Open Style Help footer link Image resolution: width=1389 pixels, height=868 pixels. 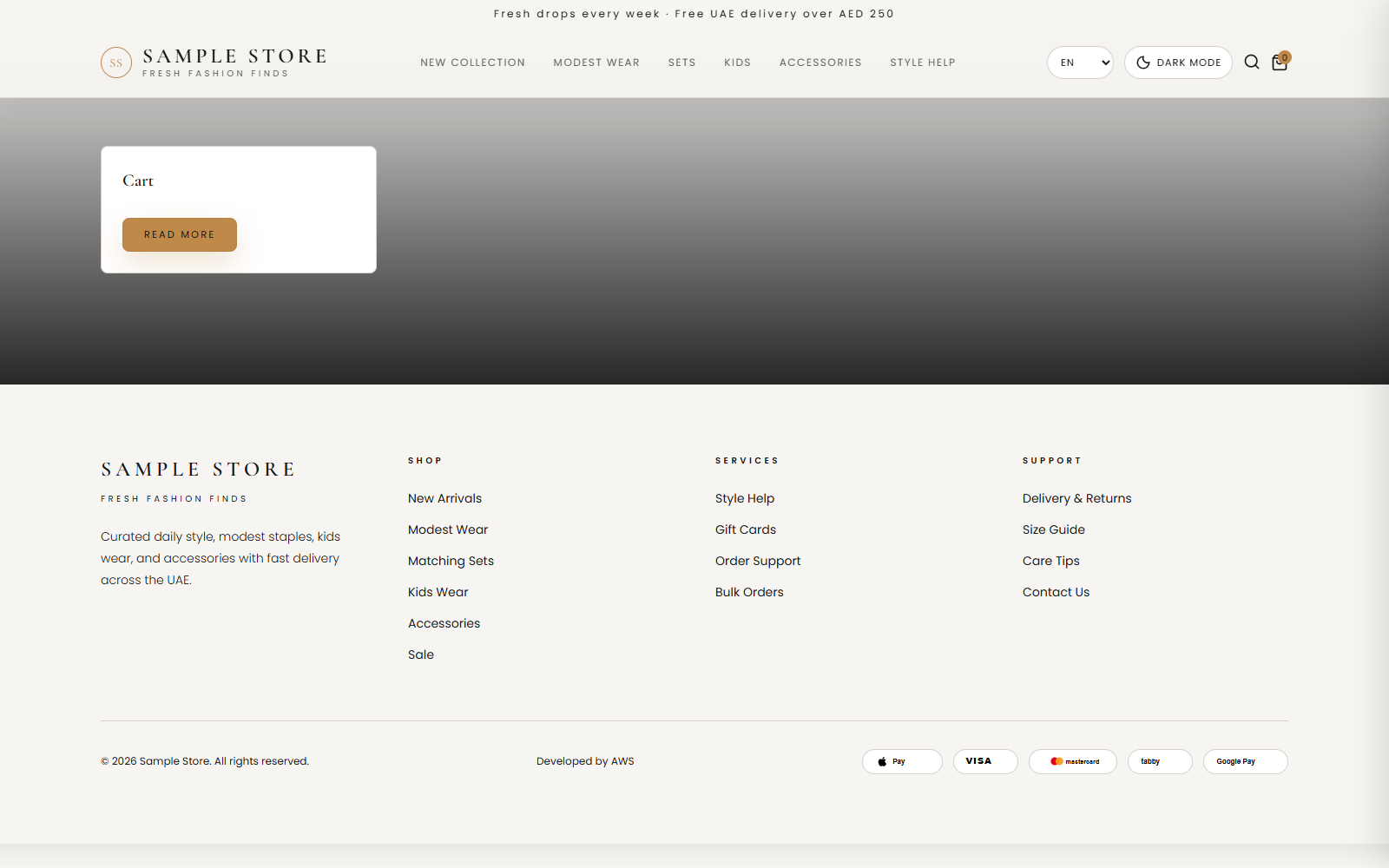tap(745, 498)
